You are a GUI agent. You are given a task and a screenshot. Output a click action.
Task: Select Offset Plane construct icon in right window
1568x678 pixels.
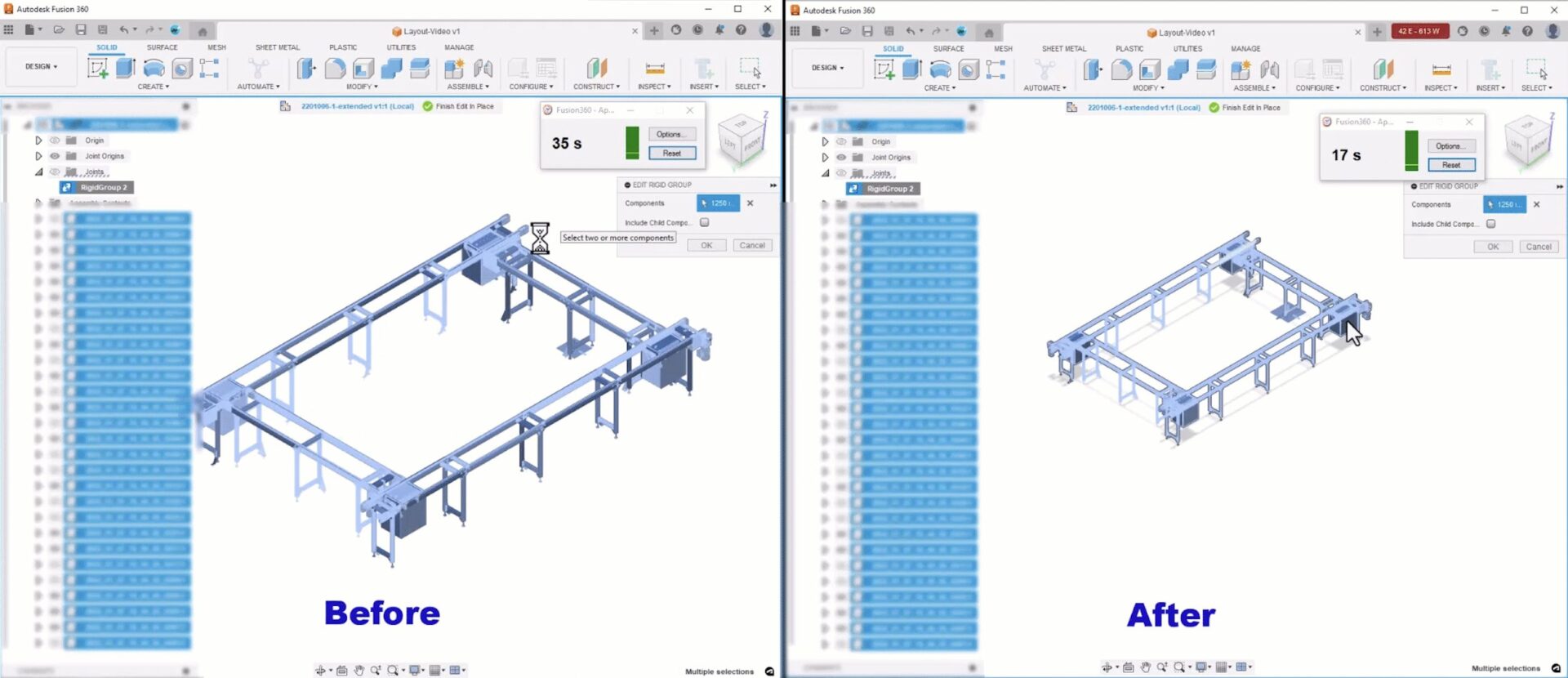click(x=1383, y=69)
